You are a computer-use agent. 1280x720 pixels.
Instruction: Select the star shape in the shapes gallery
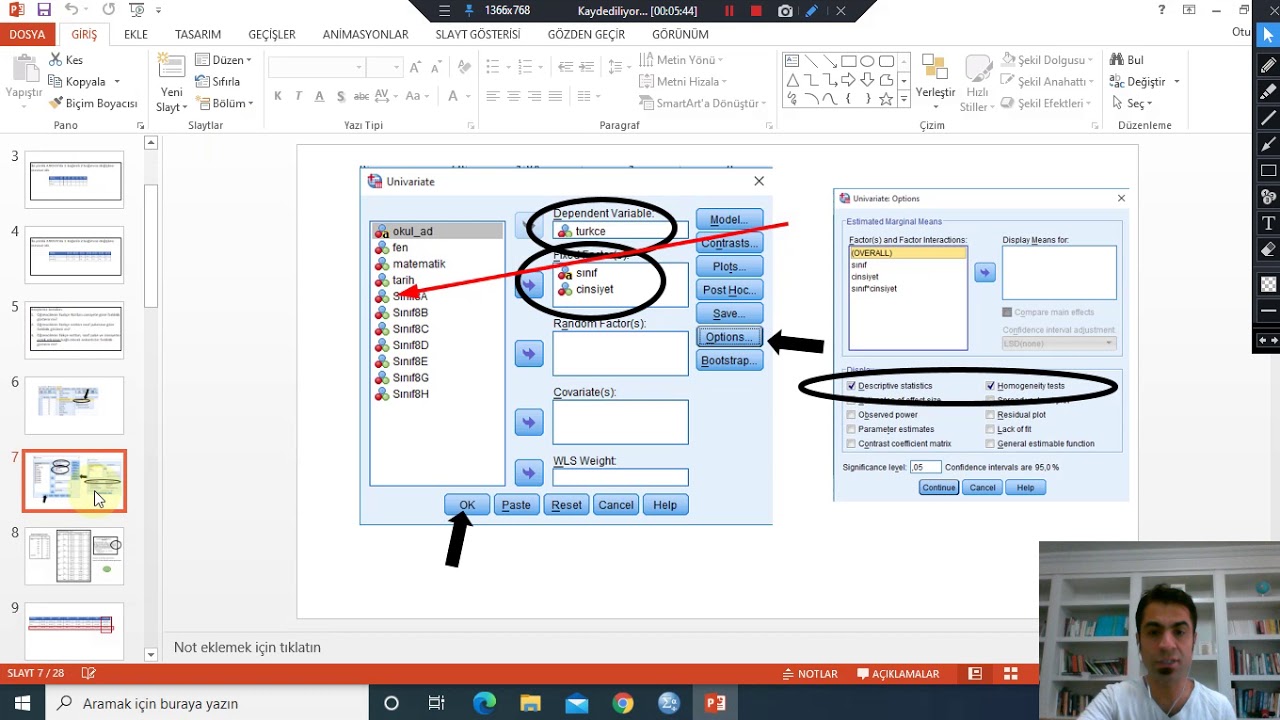tap(886, 99)
